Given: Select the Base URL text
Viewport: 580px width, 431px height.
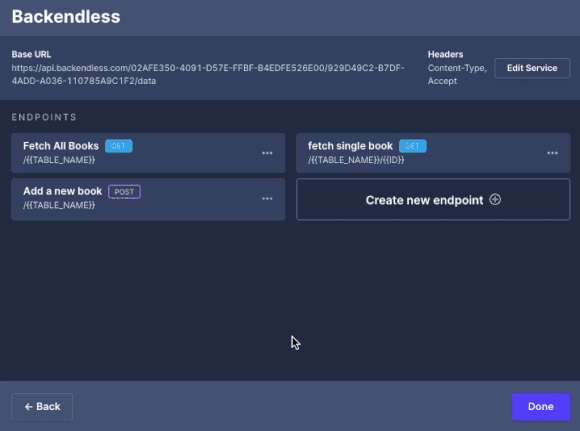Looking at the screenshot, I should pyautogui.click(x=208, y=74).
